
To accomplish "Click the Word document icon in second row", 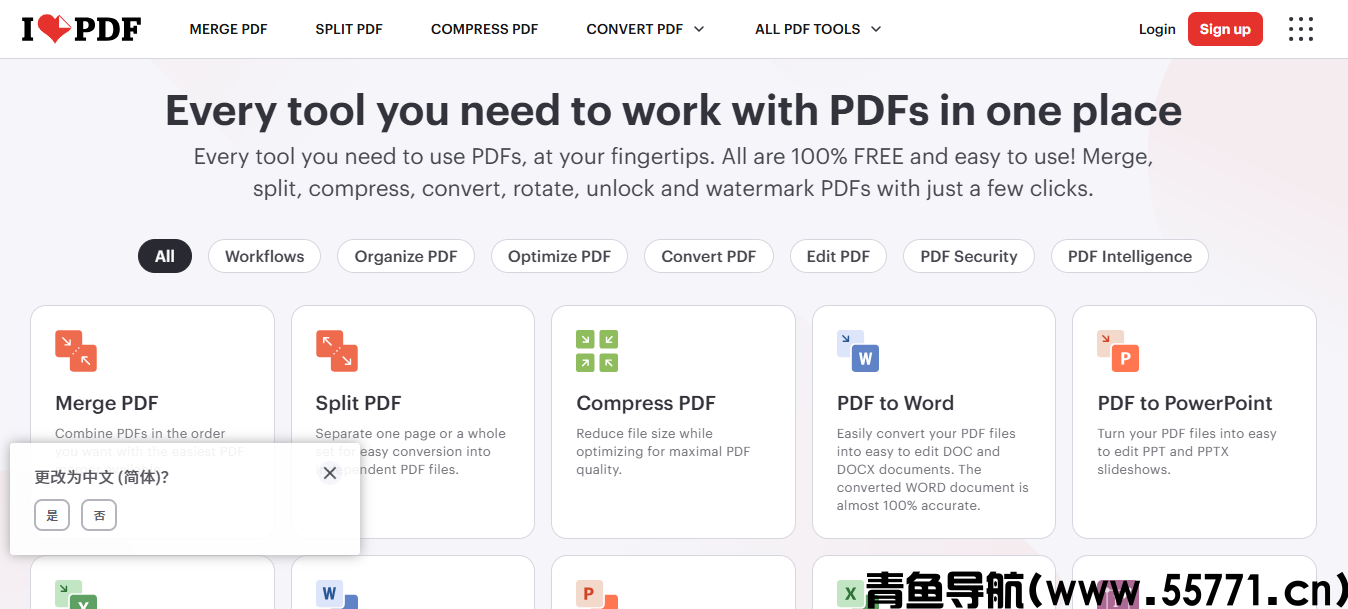I will coord(336,595).
